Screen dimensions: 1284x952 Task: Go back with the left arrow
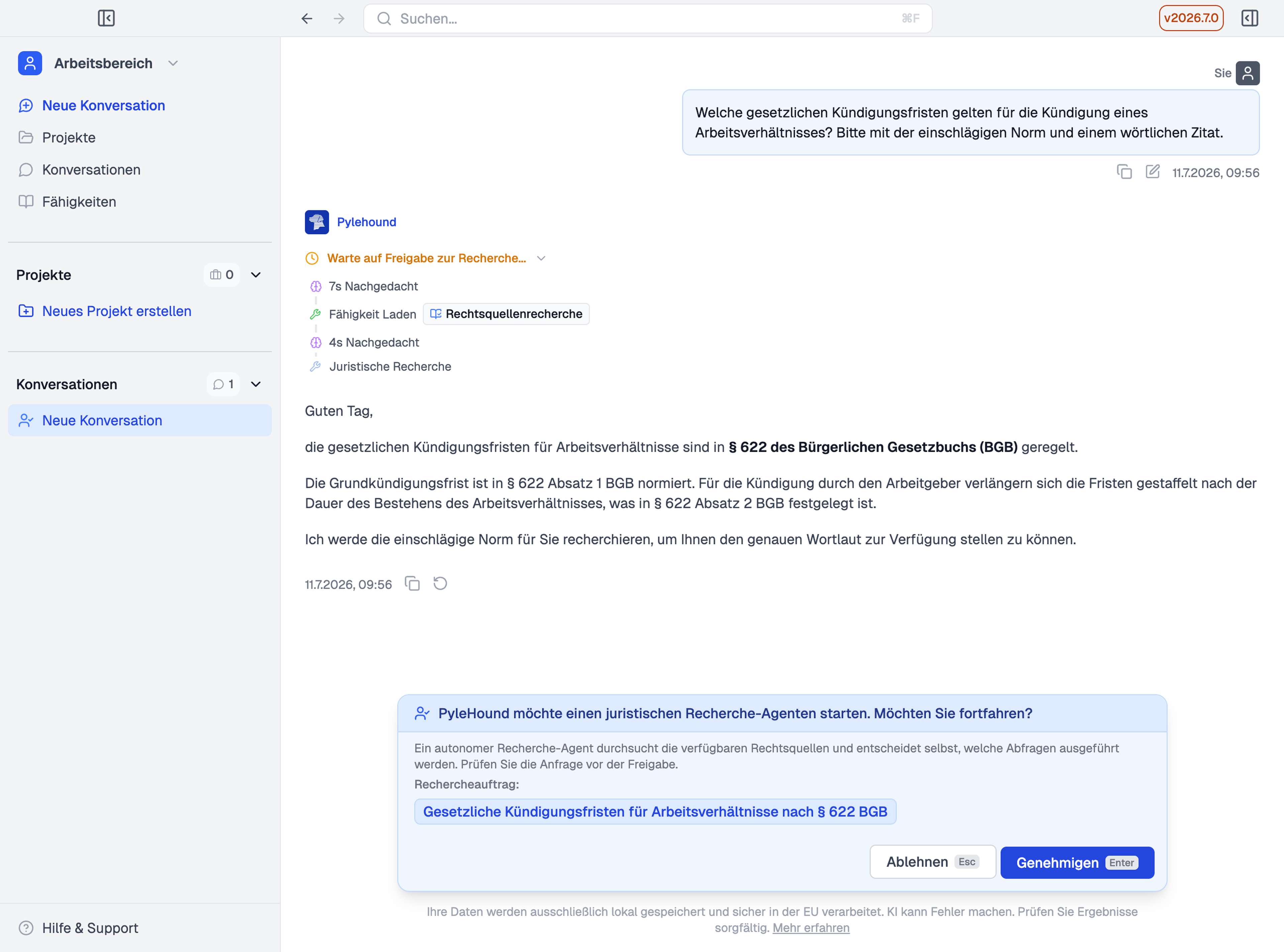click(307, 18)
